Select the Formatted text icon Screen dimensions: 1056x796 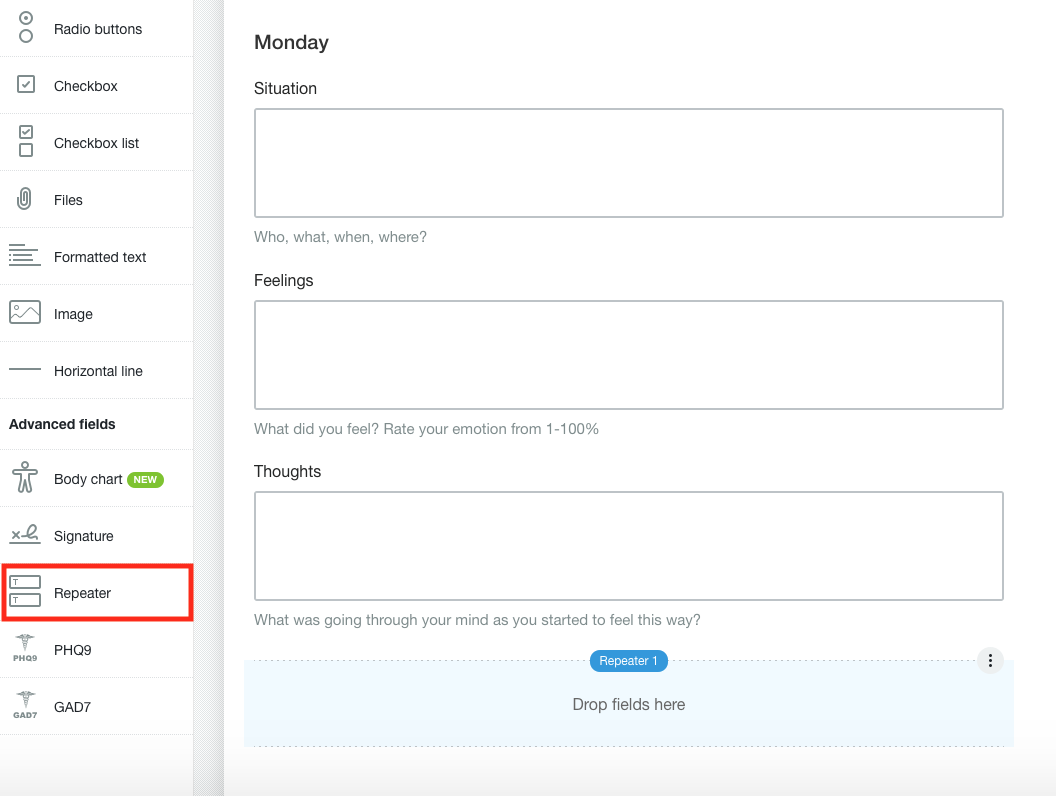[24, 256]
